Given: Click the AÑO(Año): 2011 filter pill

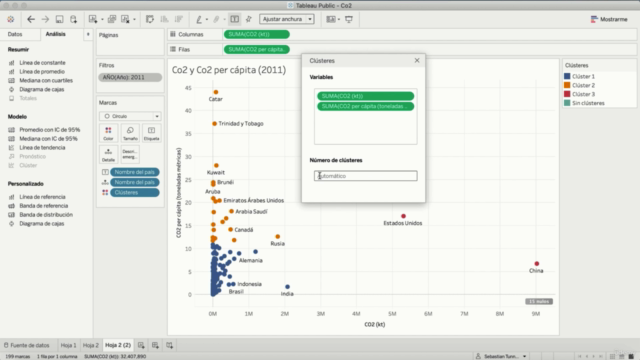Looking at the screenshot, I should [x=130, y=77].
